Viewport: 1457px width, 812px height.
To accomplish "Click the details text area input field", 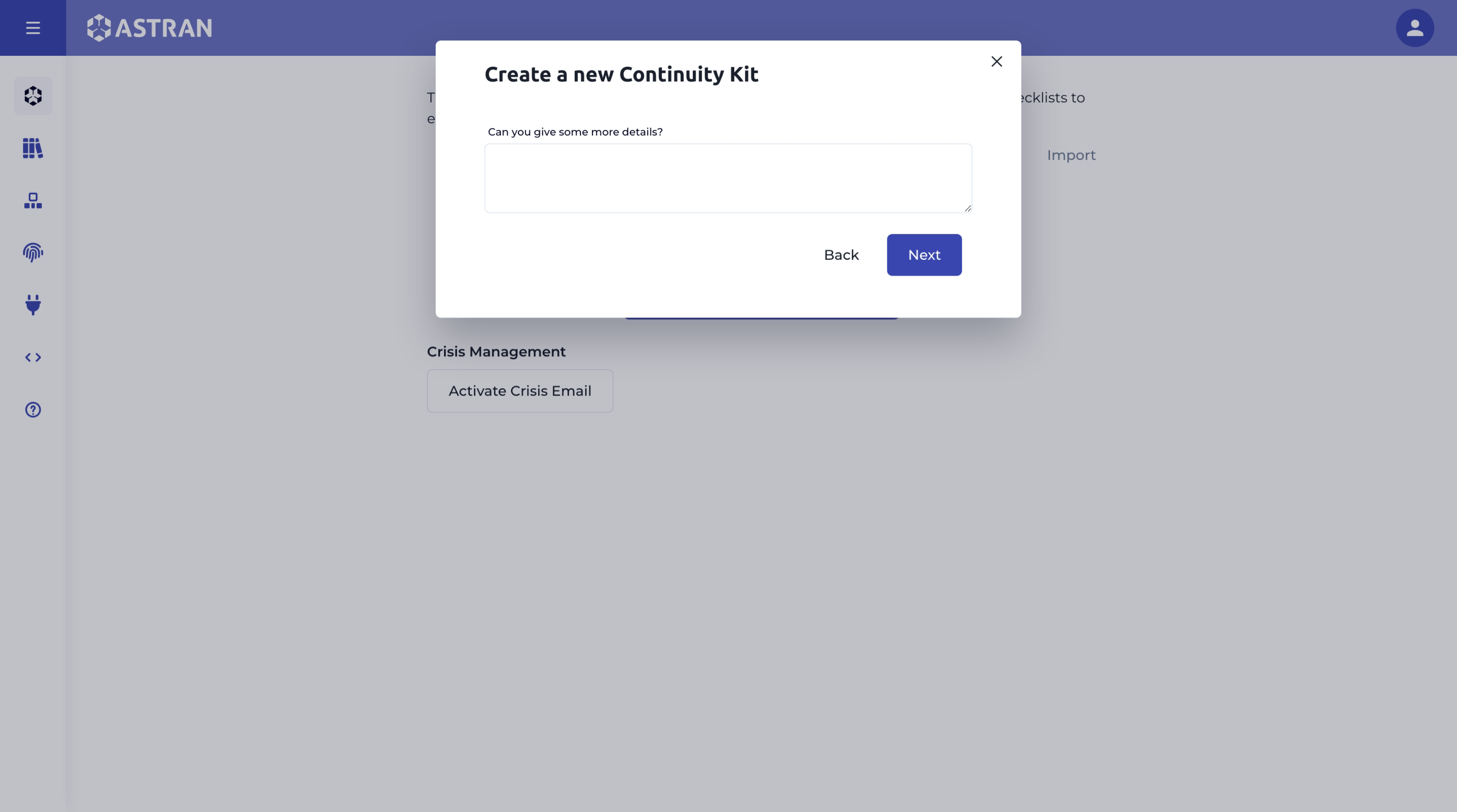I will click(x=728, y=178).
